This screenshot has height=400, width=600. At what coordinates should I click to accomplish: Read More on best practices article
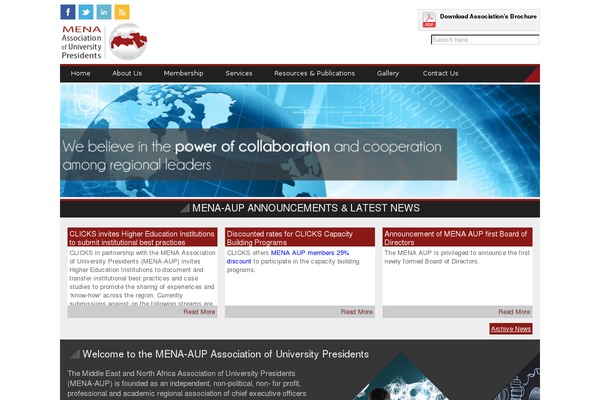[199, 312]
